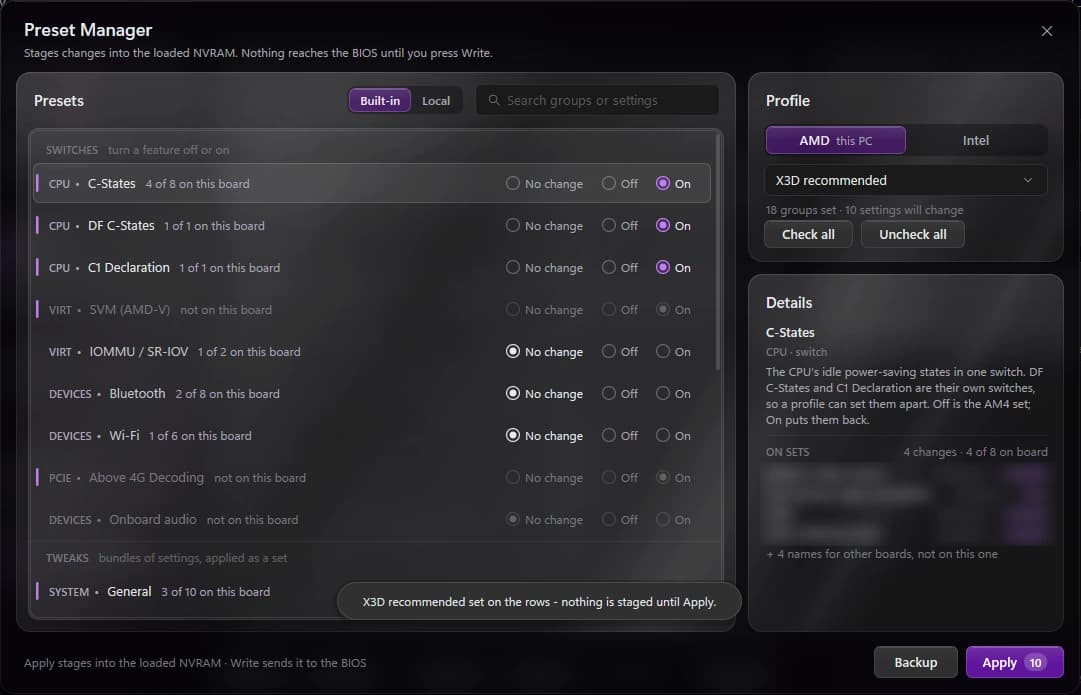Switch to Built-in presets tab

pyautogui.click(x=380, y=101)
